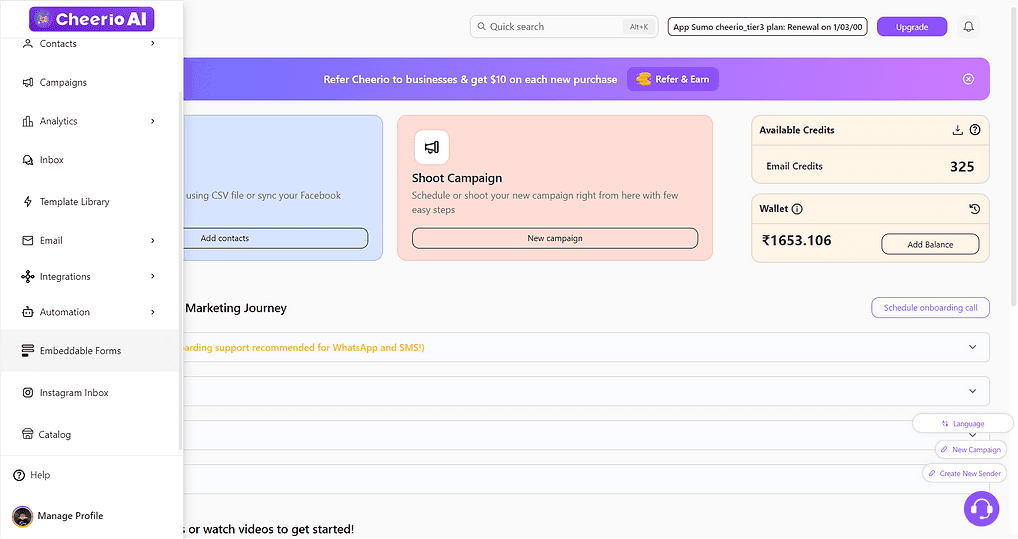Viewport: 1018px width, 539px height.
Task: Click the Integrations nodes icon
Action: pos(27,277)
